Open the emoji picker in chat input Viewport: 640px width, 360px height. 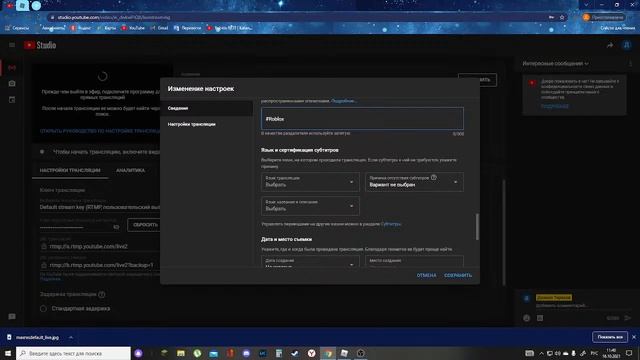click(x=527, y=318)
